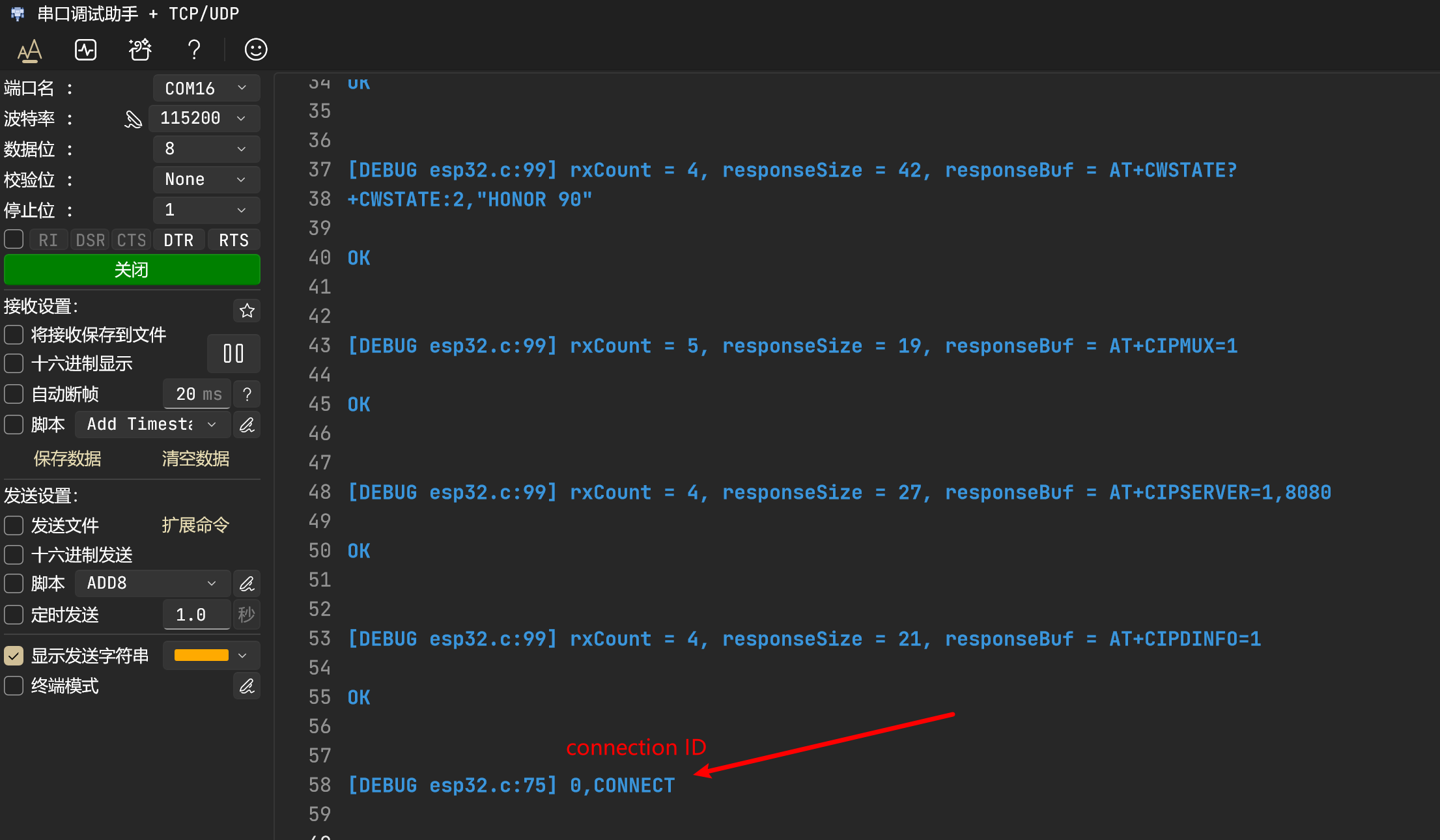Toggle the RTS signal button
The width and height of the screenshot is (1440, 840).
pyautogui.click(x=234, y=240)
